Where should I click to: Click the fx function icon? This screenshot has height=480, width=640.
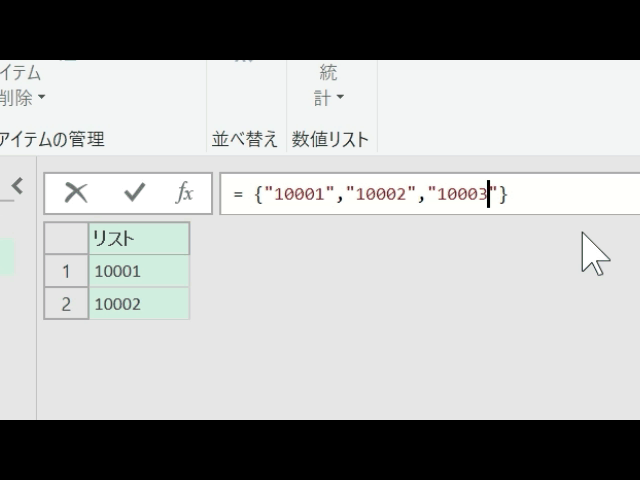184,193
